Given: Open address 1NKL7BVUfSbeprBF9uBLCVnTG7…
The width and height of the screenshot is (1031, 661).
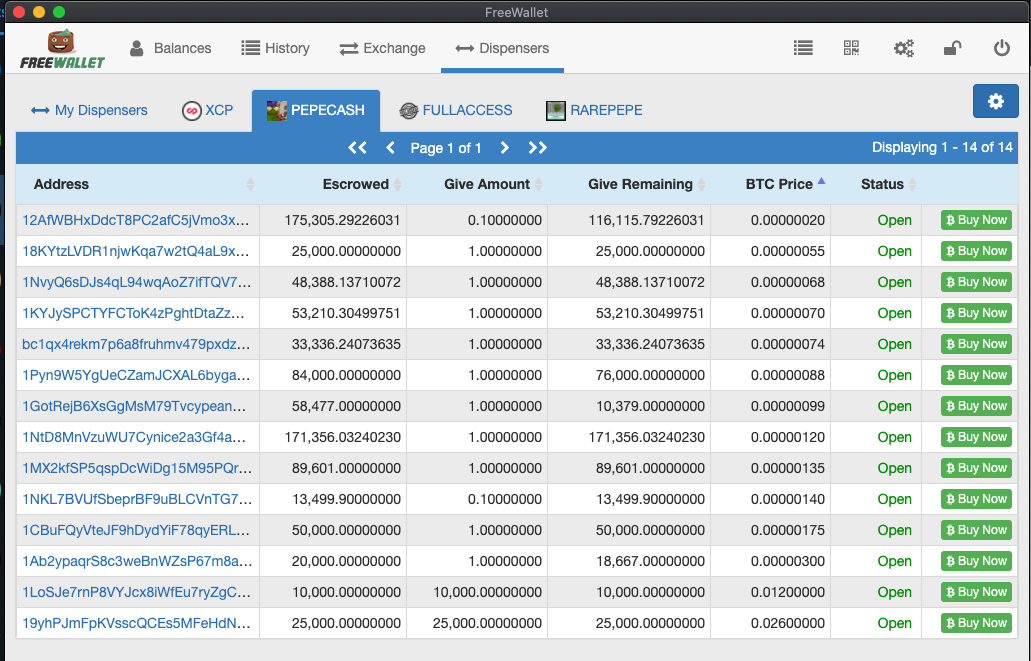Looking at the screenshot, I should 137,499.
